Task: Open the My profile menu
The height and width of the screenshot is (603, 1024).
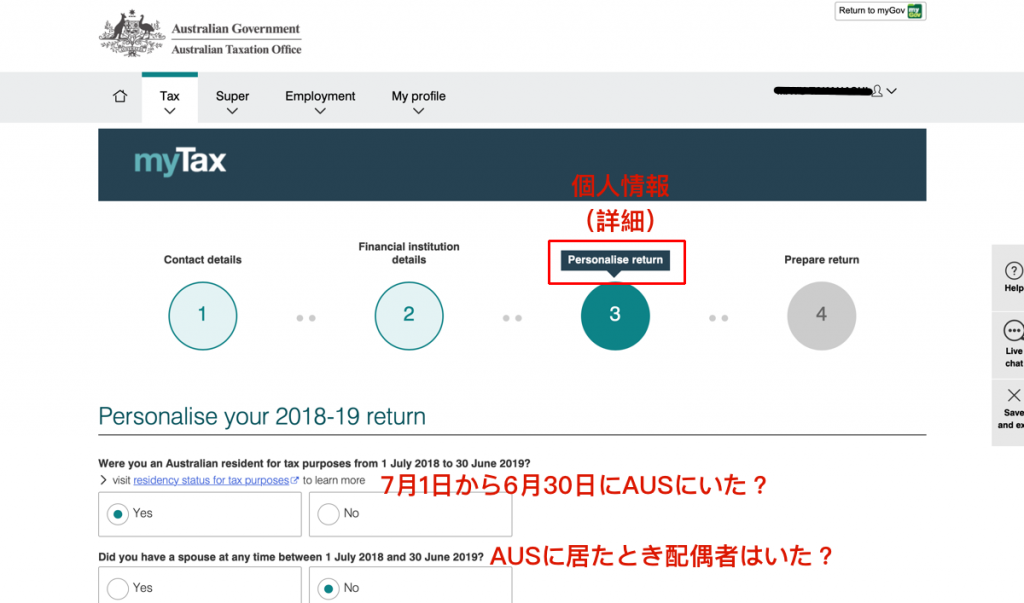Action: click(419, 101)
